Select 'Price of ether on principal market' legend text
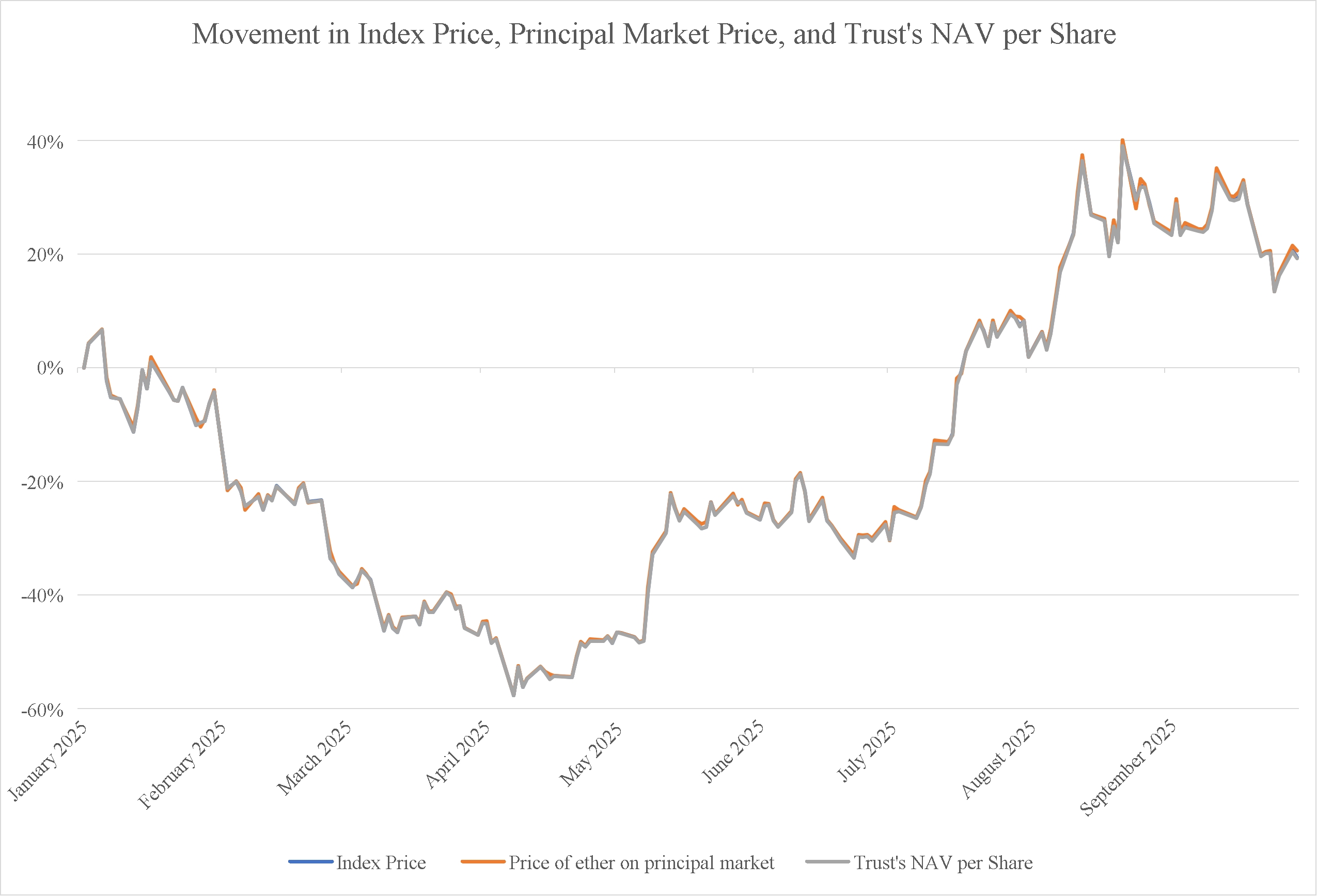The height and width of the screenshot is (896, 1317). (x=641, y=863)
